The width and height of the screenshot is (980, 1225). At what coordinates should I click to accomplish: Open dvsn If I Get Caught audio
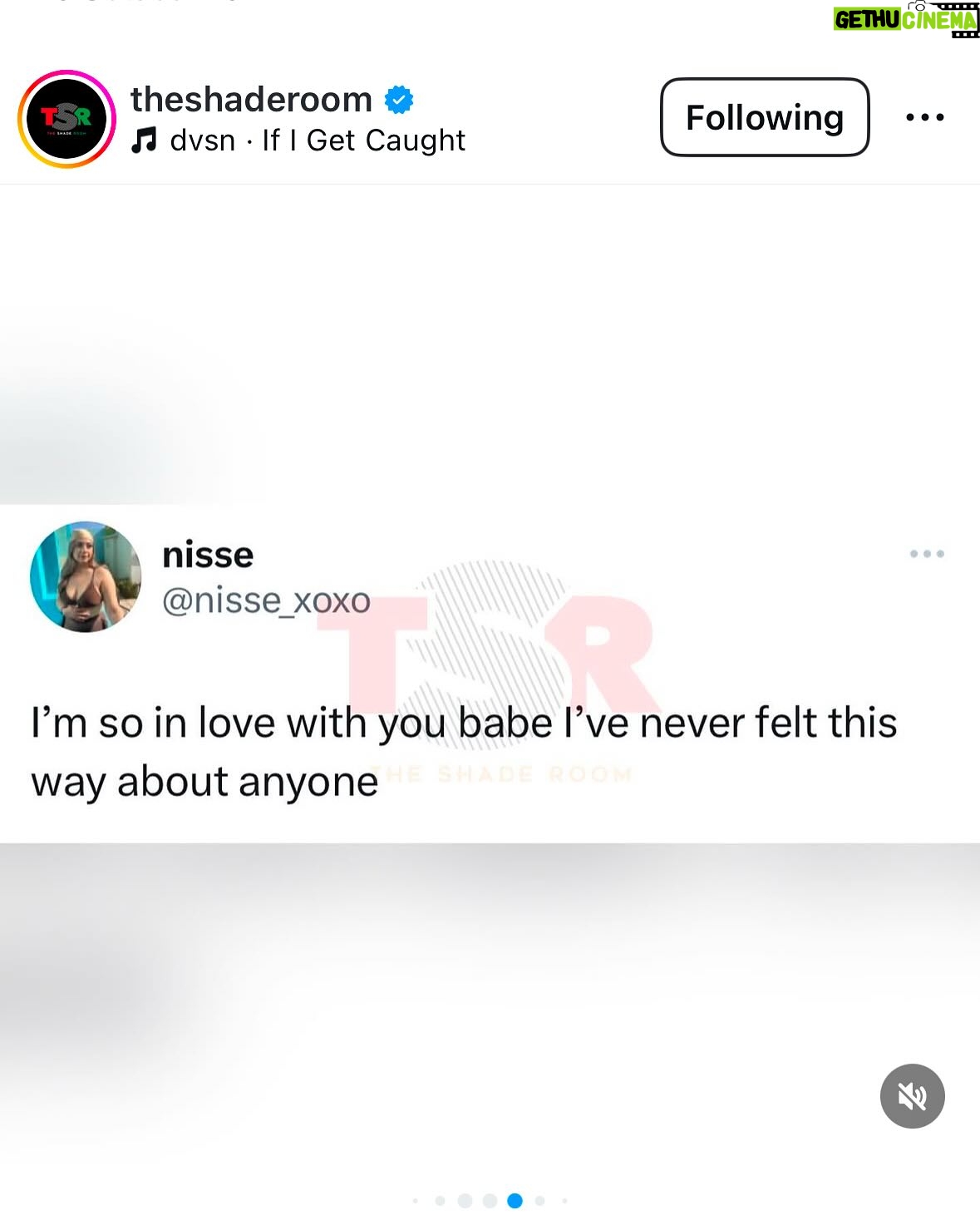point(318,140)
